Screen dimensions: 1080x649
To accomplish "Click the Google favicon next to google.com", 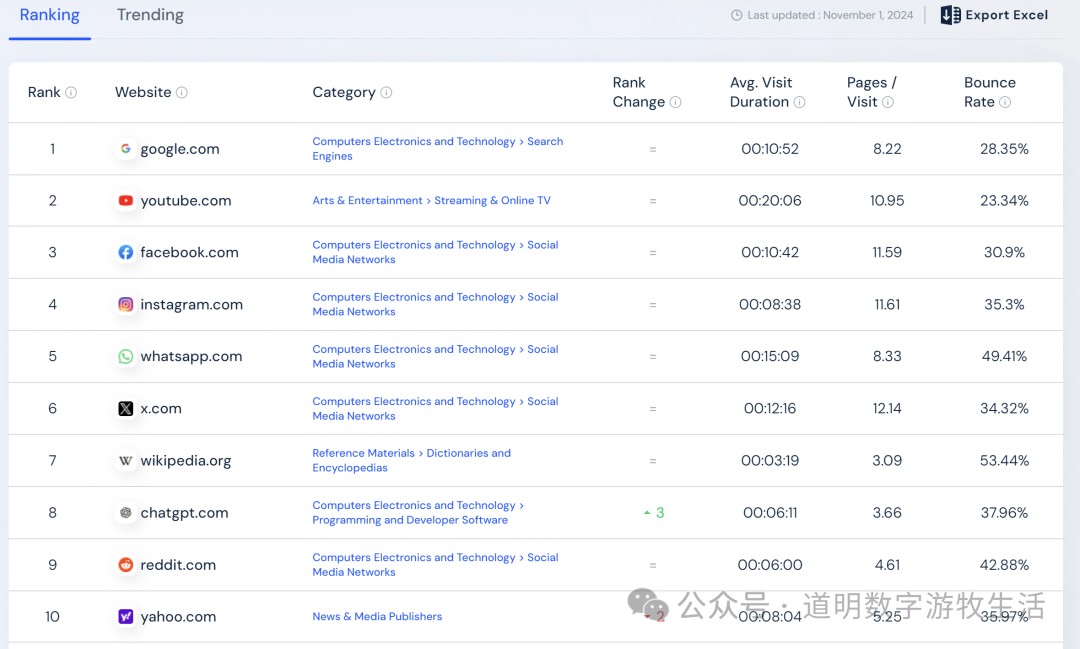I will [125, 148].
